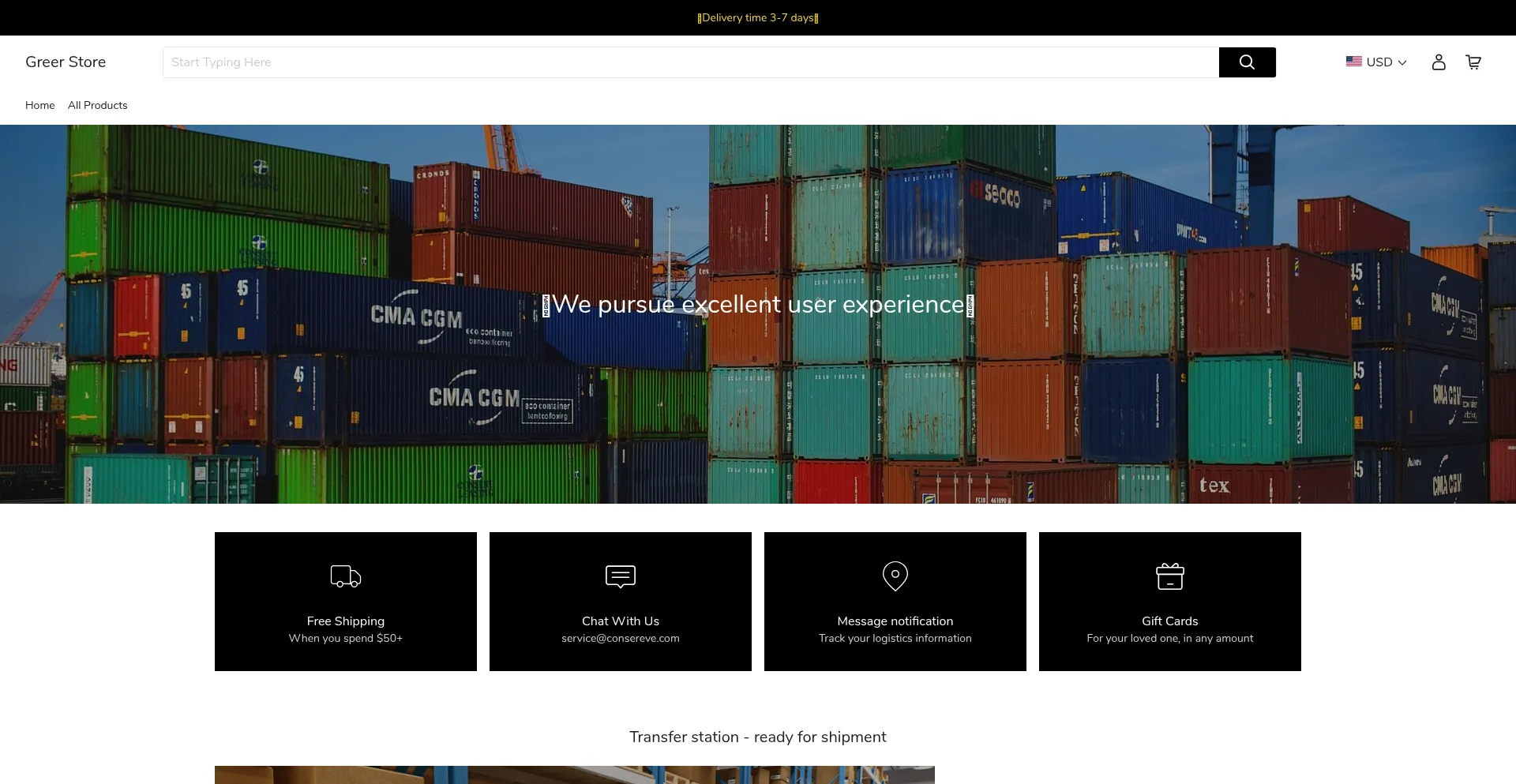
Task: Click the Transfer station - ready for shipment heading
Action: pyautogui.click(x=758, y=737)
